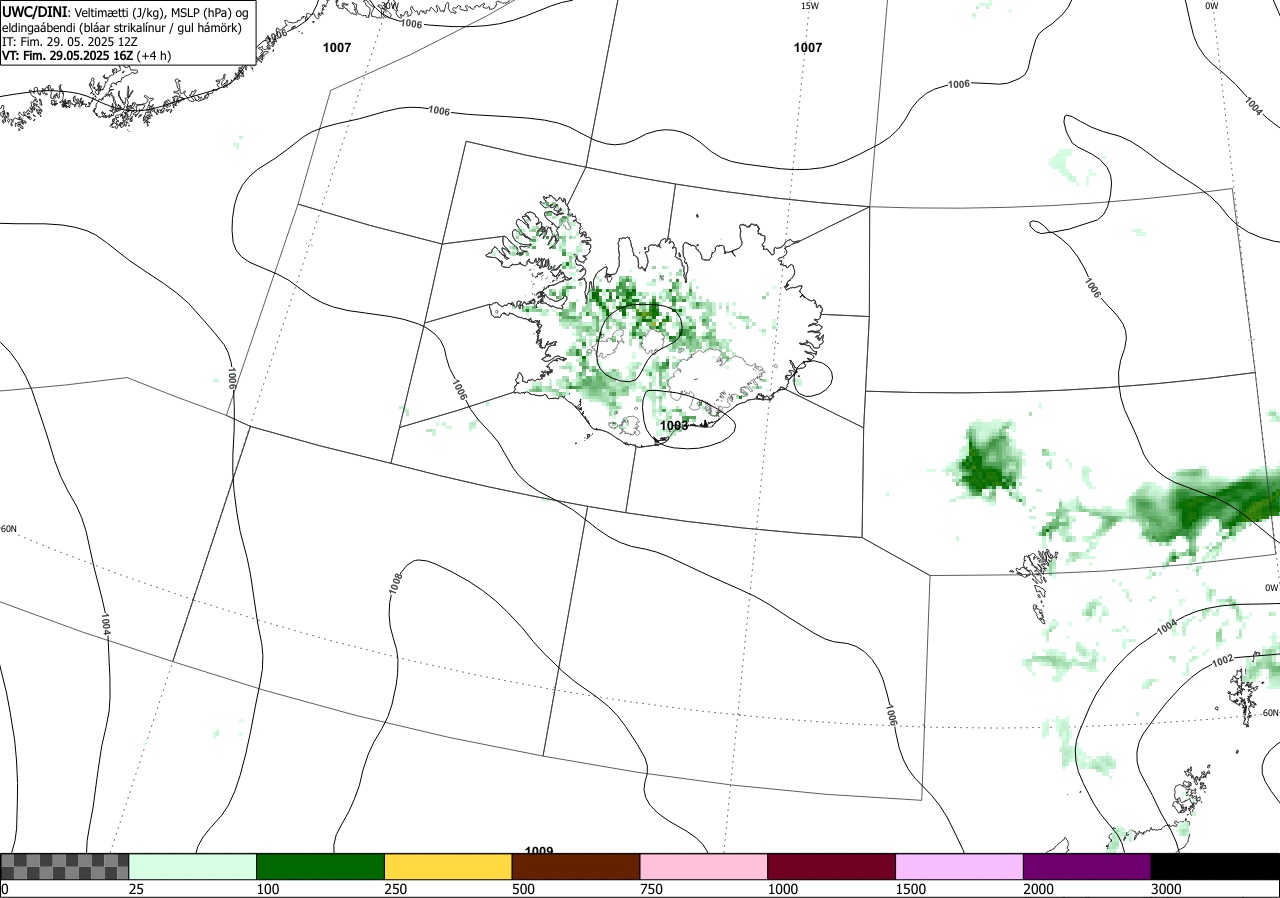Image resolution: width=1280 pixels, height=898 pixels.
Task: Click the legend value 100
Action: 268,889
